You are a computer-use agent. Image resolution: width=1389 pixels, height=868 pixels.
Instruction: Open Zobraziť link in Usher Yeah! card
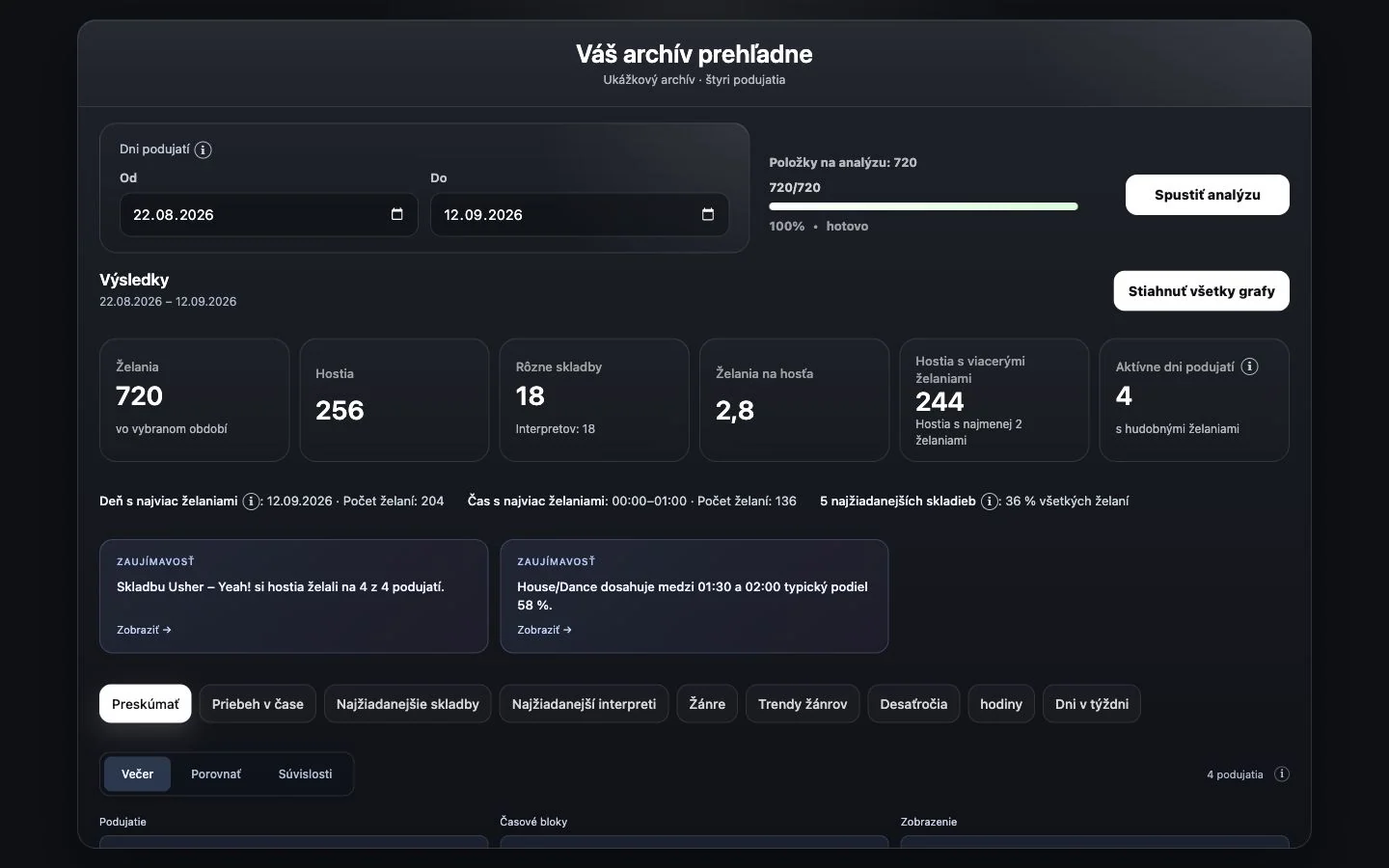coord(144,630)
